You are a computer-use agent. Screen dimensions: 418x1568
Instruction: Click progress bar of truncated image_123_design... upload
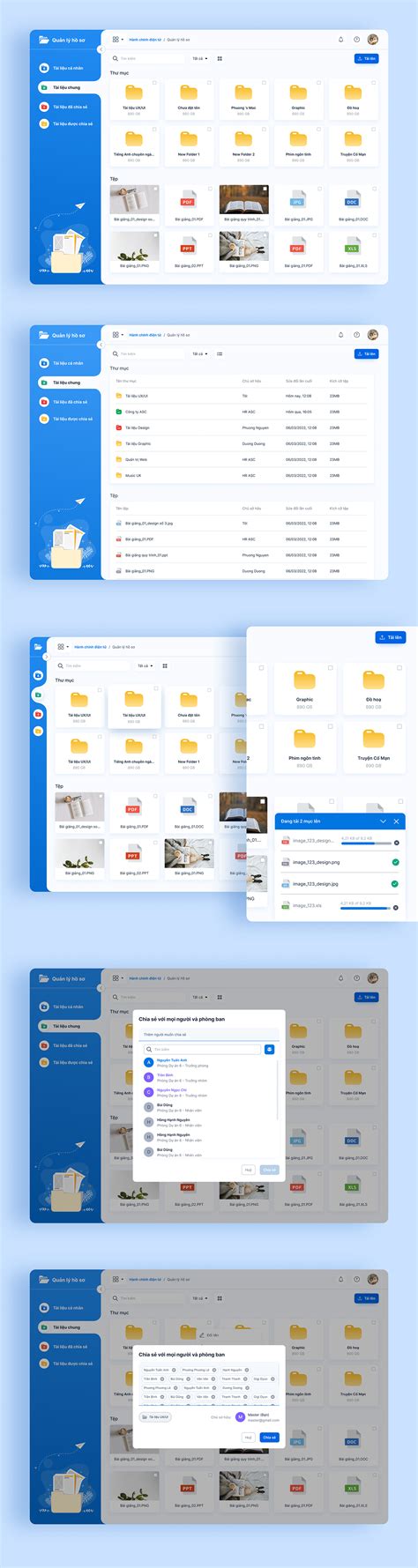coord(365,843)
